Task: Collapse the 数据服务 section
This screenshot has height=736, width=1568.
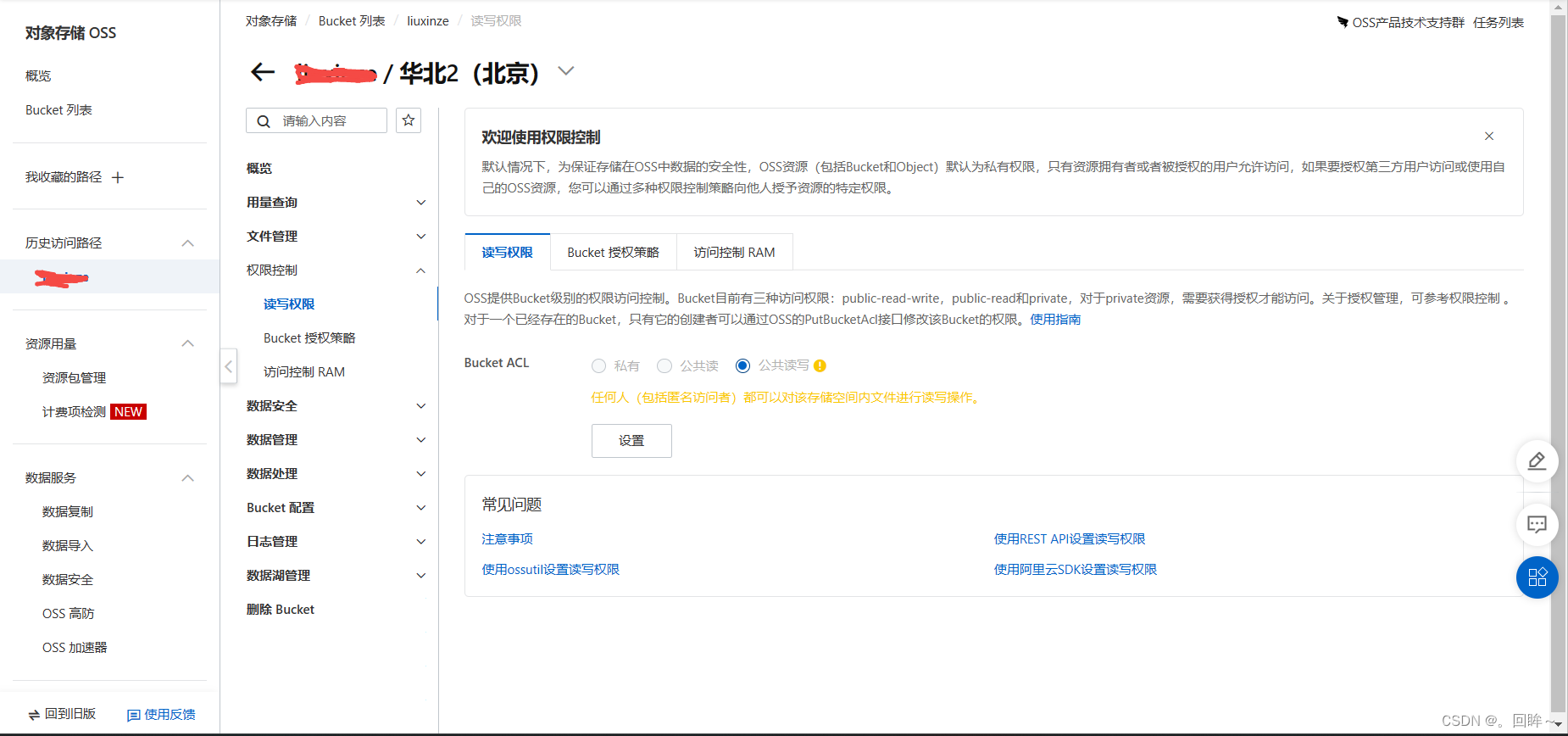Action: pyautogui.click(x=188, y=478)
